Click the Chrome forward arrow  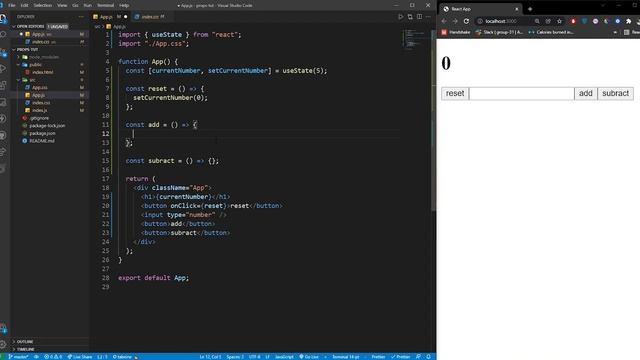click(x=455, y=21)
